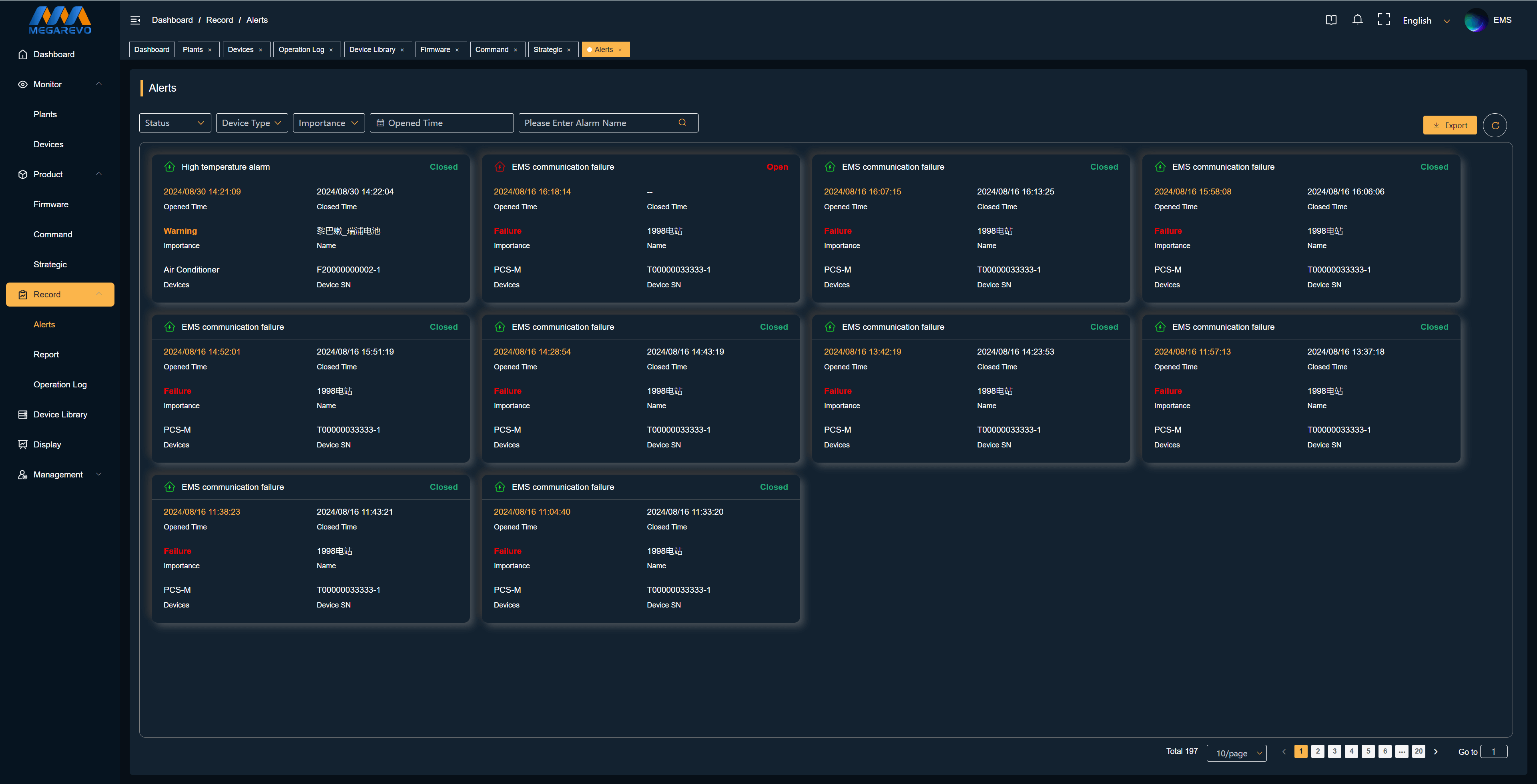Open Operation Log in sidebar
Image resolution: width=1537 pixels, height=784 pixels.
(60, 384)
